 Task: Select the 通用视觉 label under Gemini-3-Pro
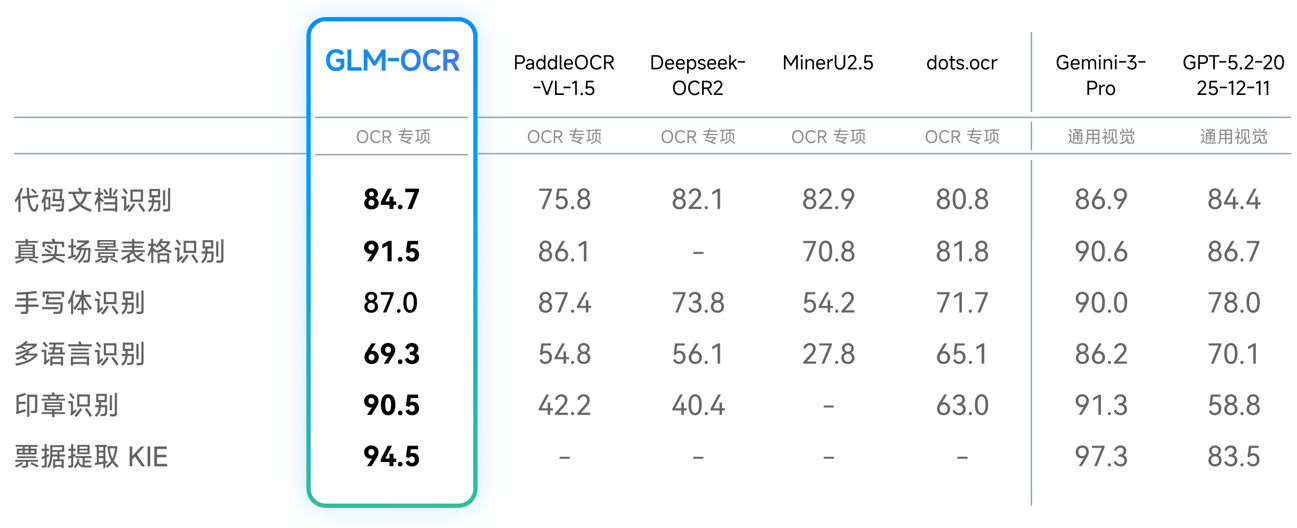click(1100, 137)
